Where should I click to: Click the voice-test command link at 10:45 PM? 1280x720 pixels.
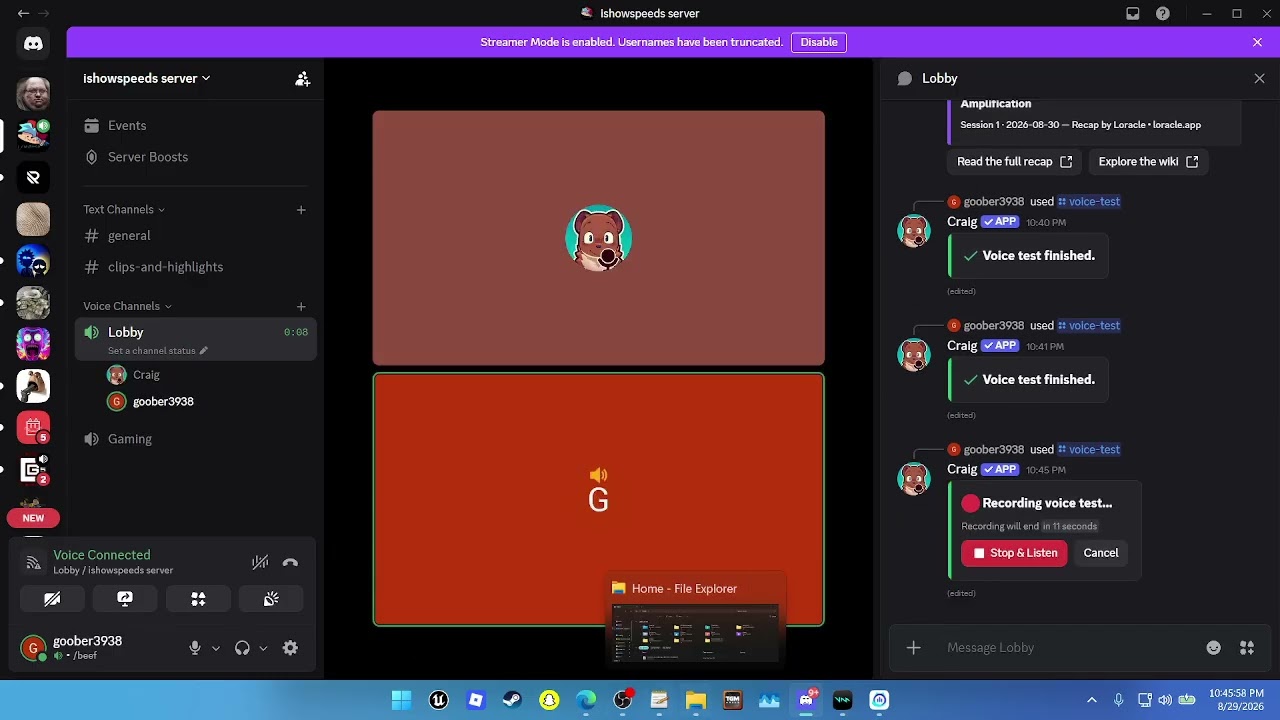(x=1089, y=449)
